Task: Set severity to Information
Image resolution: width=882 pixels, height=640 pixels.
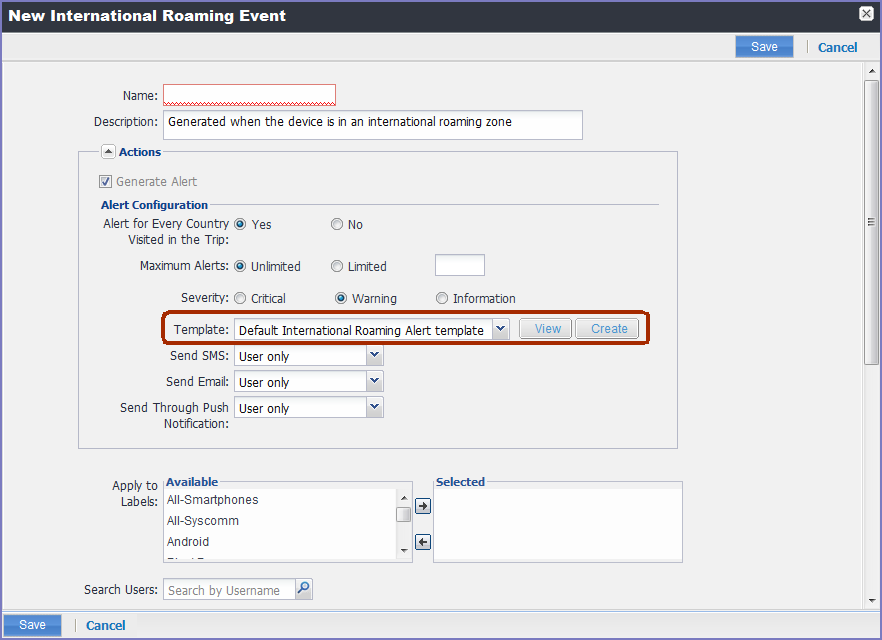Action: [x=442, y=299]
